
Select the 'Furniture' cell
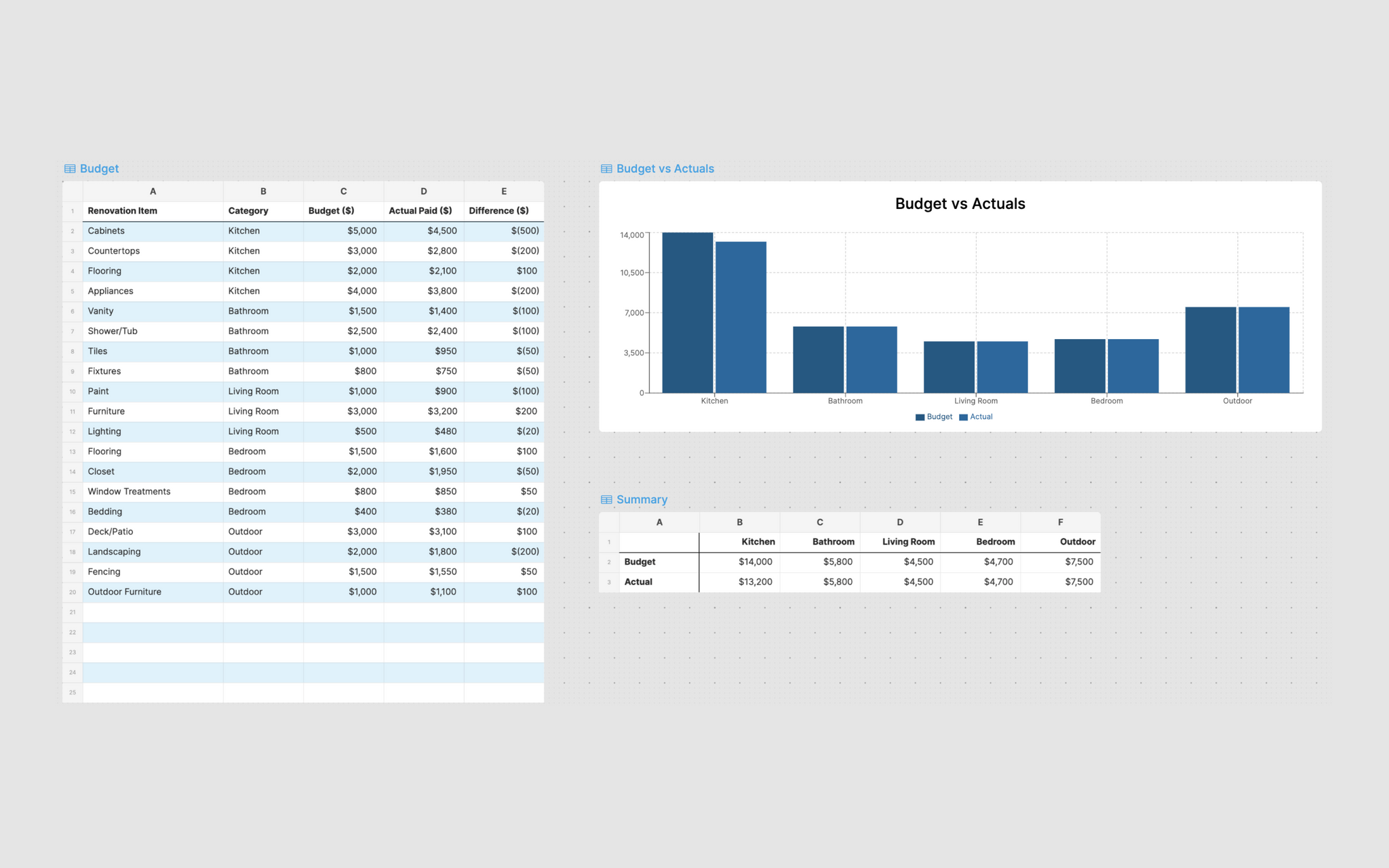tap(153, 412)
